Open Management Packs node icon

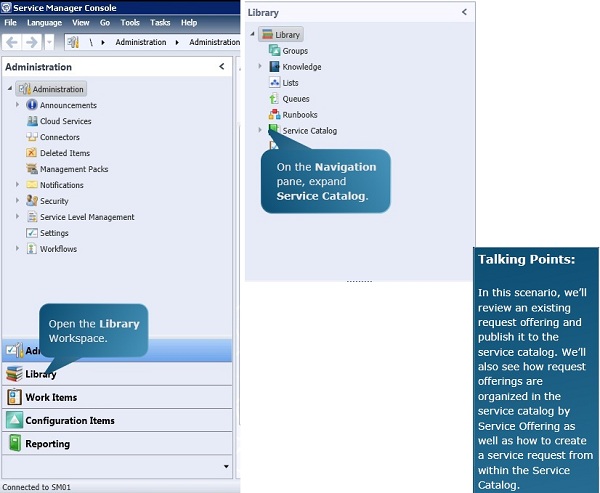(x=32, y=169)
